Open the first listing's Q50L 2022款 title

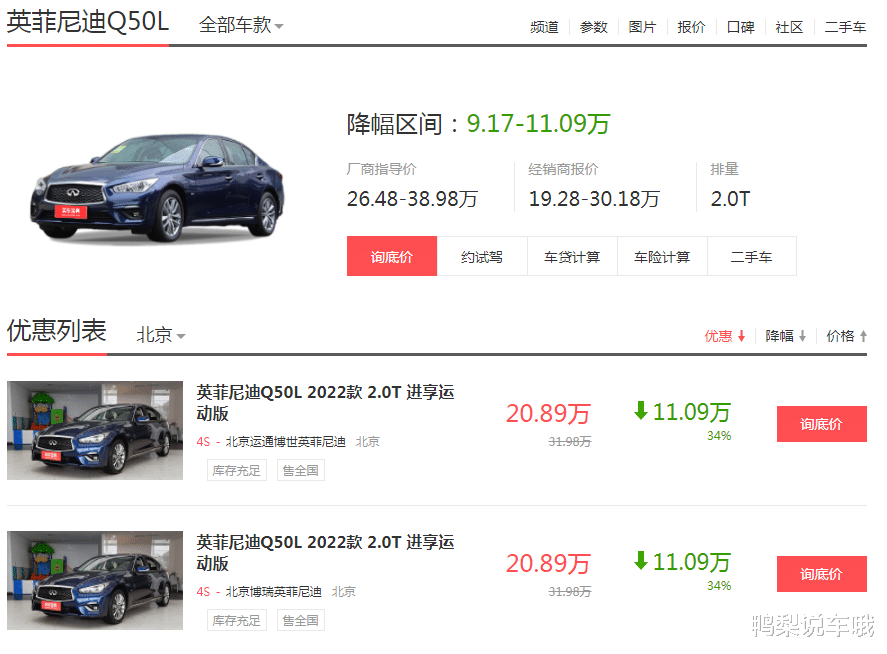click(x=325, y=403)
